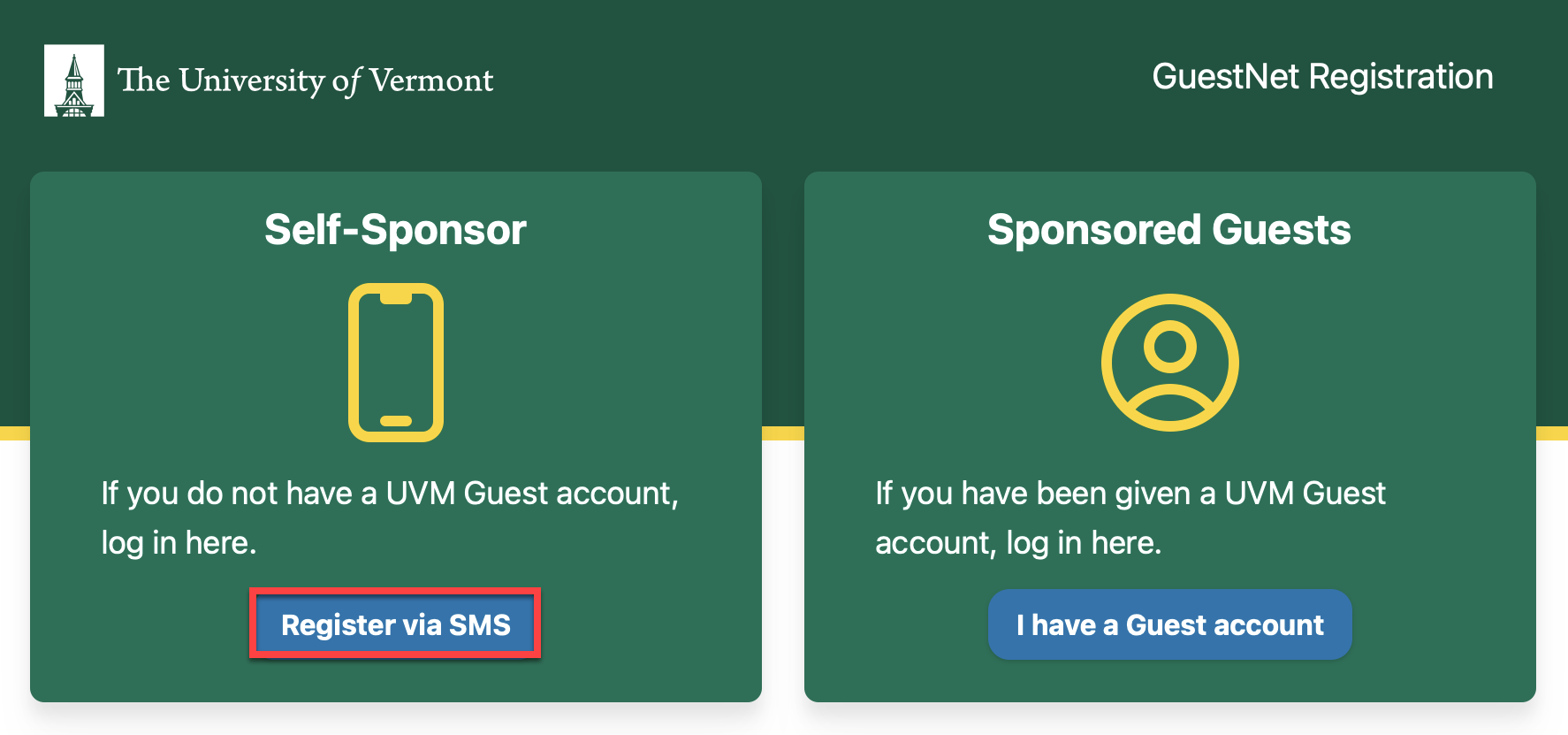
Task: Click the yellow user profile icon
Action: tap(1170, 363)
